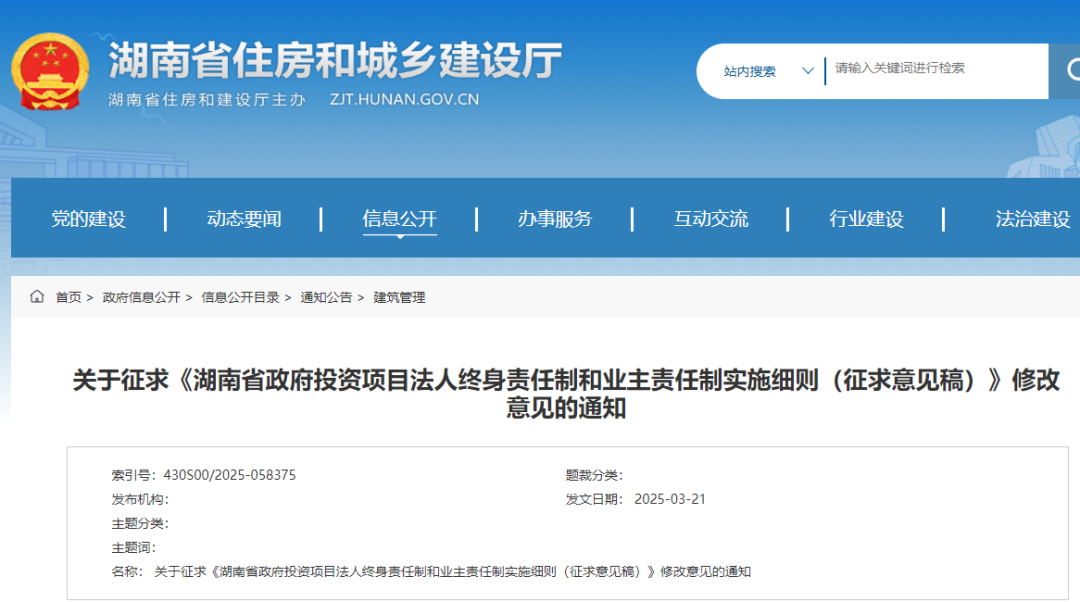Open the 行业建设 section
1080x602 pixels.
(868, 218)
